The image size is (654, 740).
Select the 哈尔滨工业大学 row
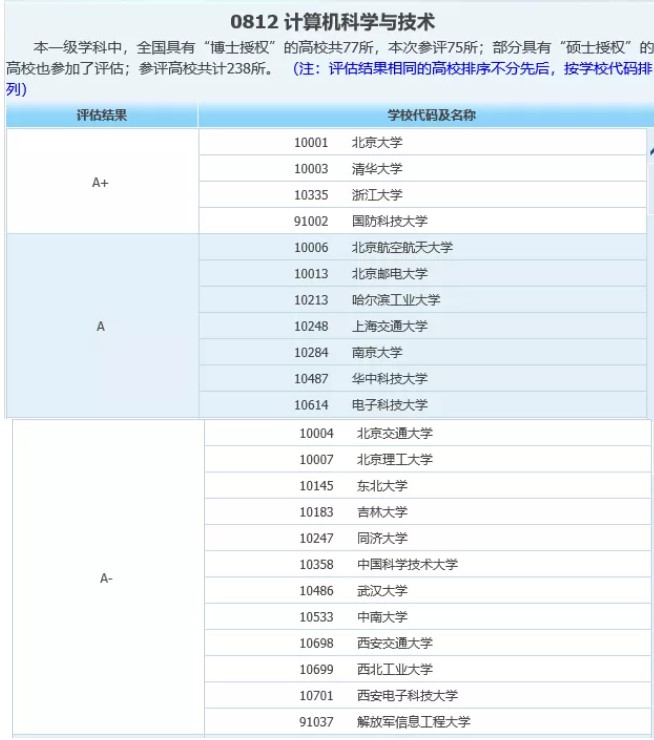click(395, 300)
